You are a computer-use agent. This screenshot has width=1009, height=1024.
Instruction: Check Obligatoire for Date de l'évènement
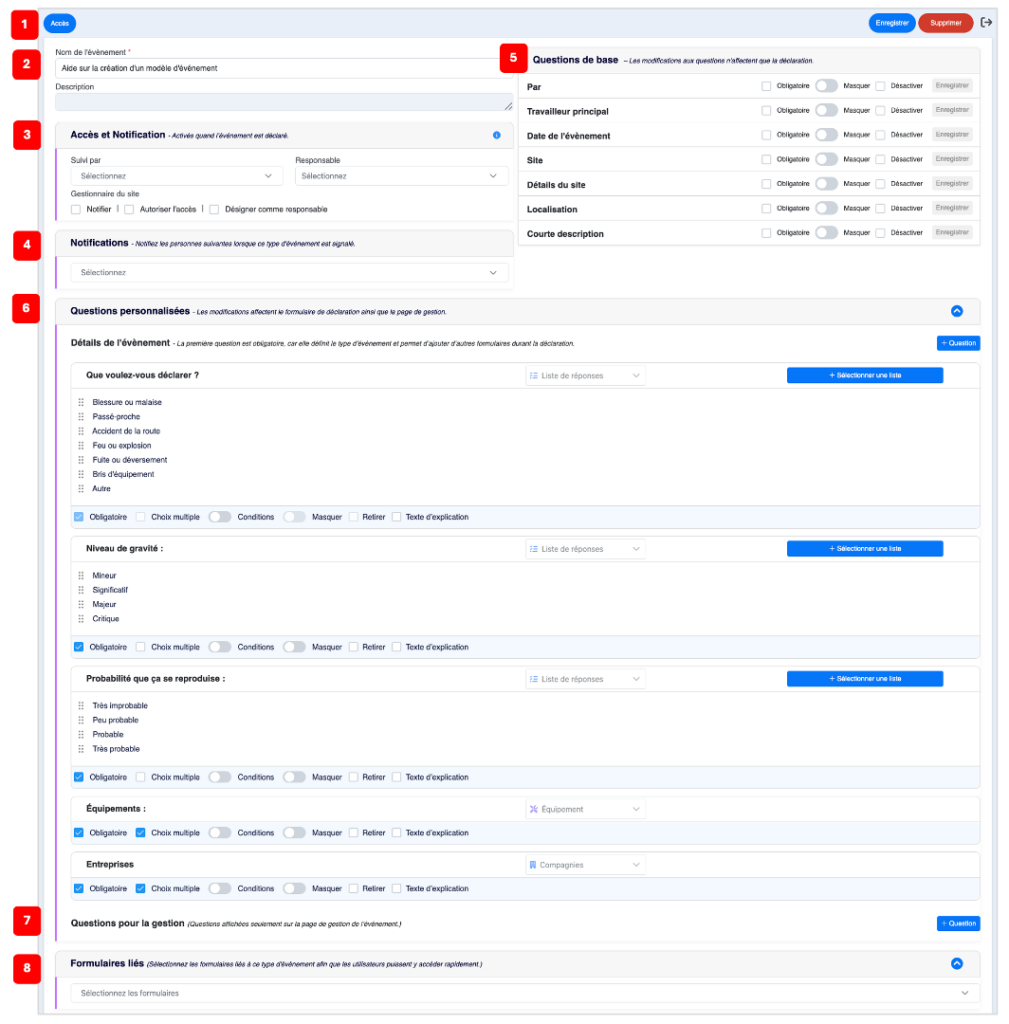coord(766,135)
